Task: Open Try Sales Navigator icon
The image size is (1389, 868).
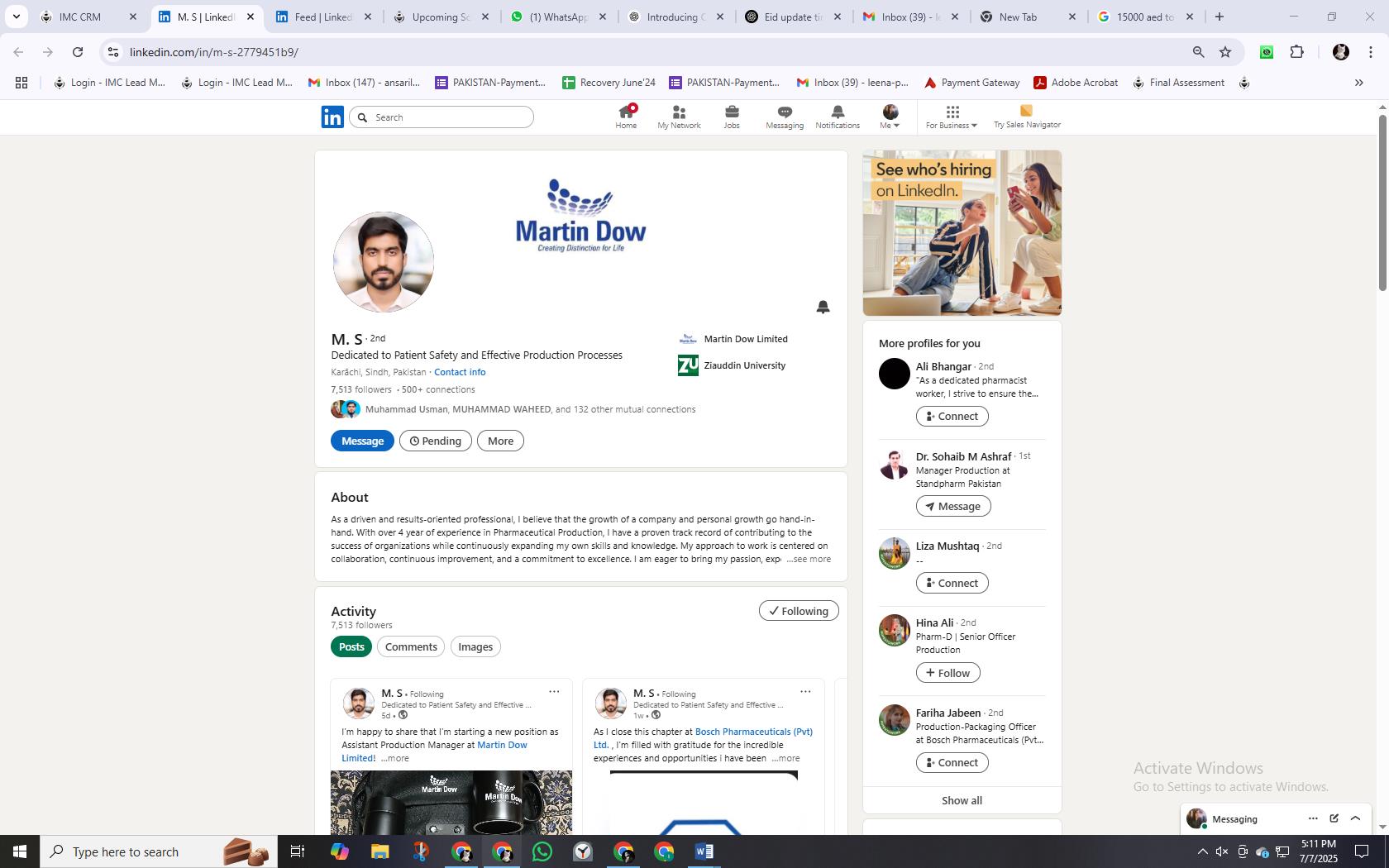Action: [x=1027, y=117]
